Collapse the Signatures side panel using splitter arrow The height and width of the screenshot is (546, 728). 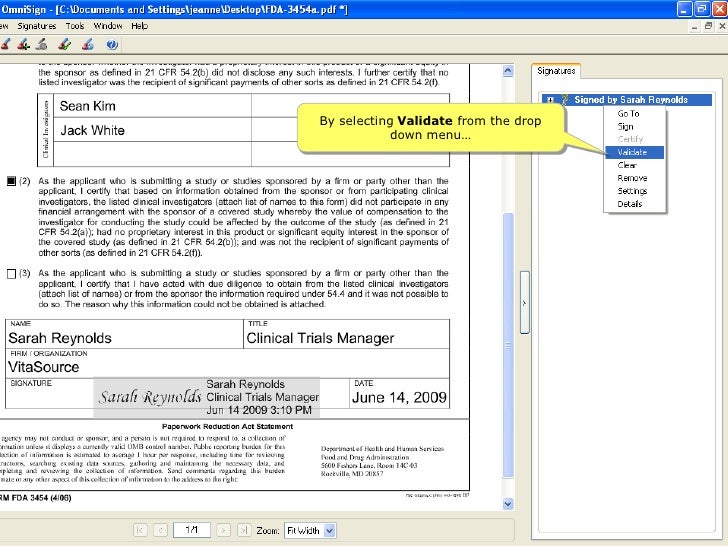[525, 303]
